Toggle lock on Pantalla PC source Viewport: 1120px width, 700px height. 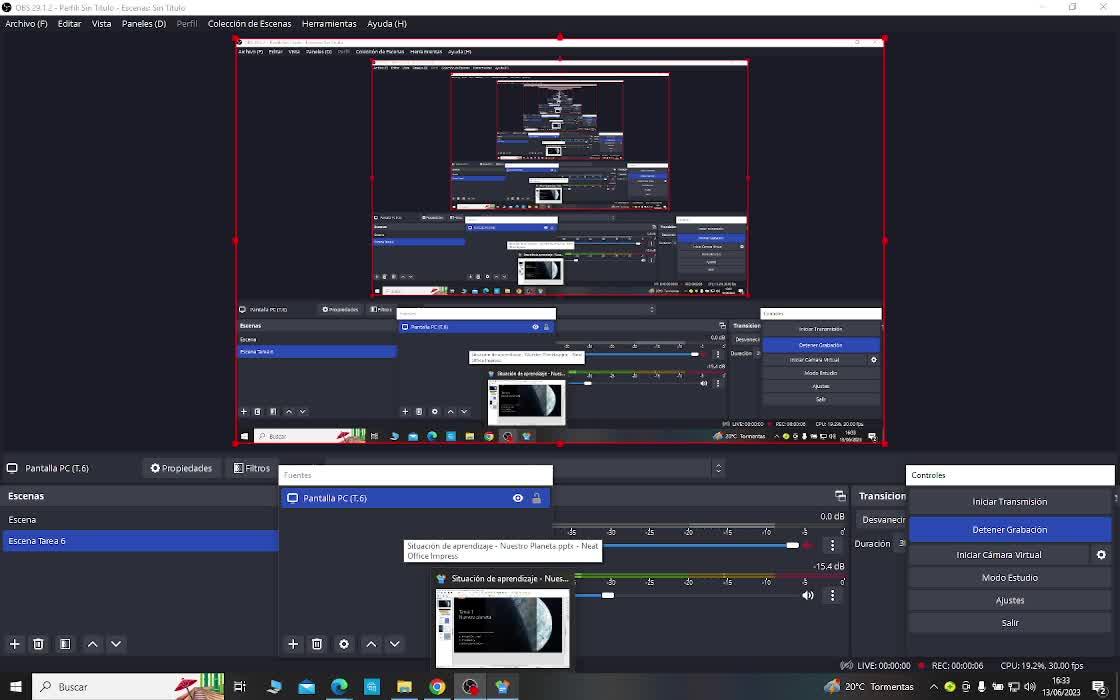536,498
